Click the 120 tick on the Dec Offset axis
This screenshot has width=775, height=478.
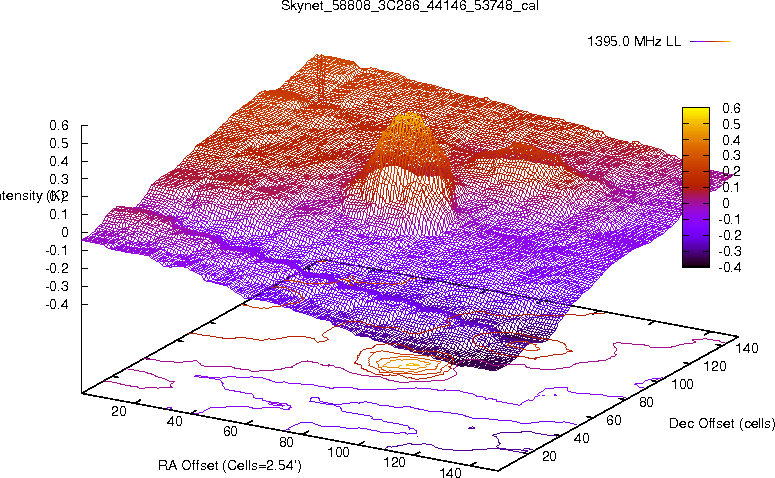point(714,366)
